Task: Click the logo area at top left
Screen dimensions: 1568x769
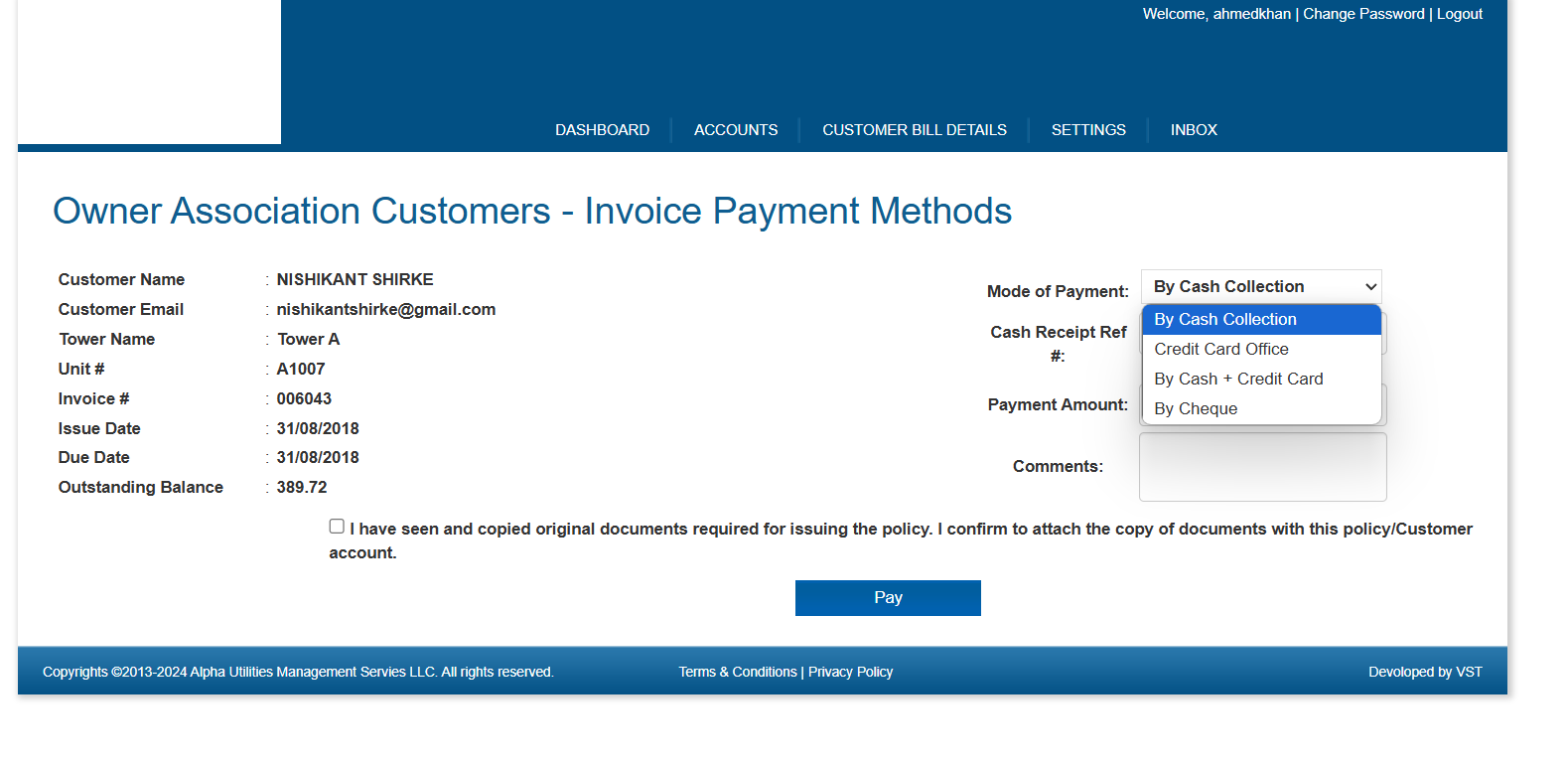Action: click(149, 72)
